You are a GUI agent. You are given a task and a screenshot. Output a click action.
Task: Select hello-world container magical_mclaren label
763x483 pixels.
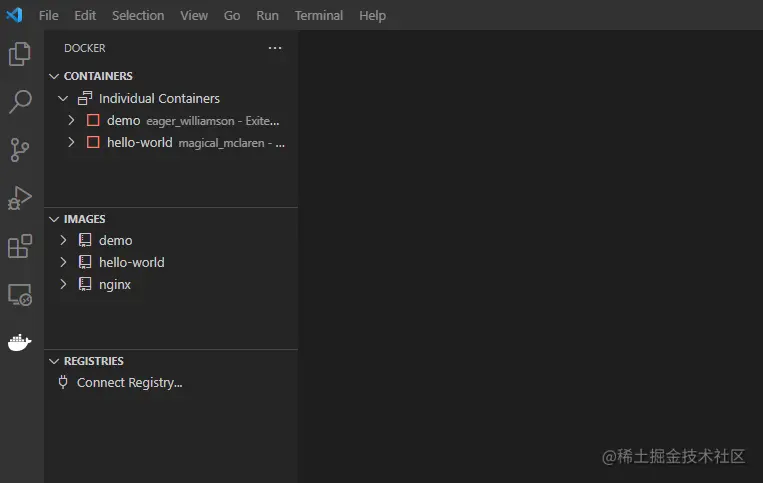(x=196, y=143)
